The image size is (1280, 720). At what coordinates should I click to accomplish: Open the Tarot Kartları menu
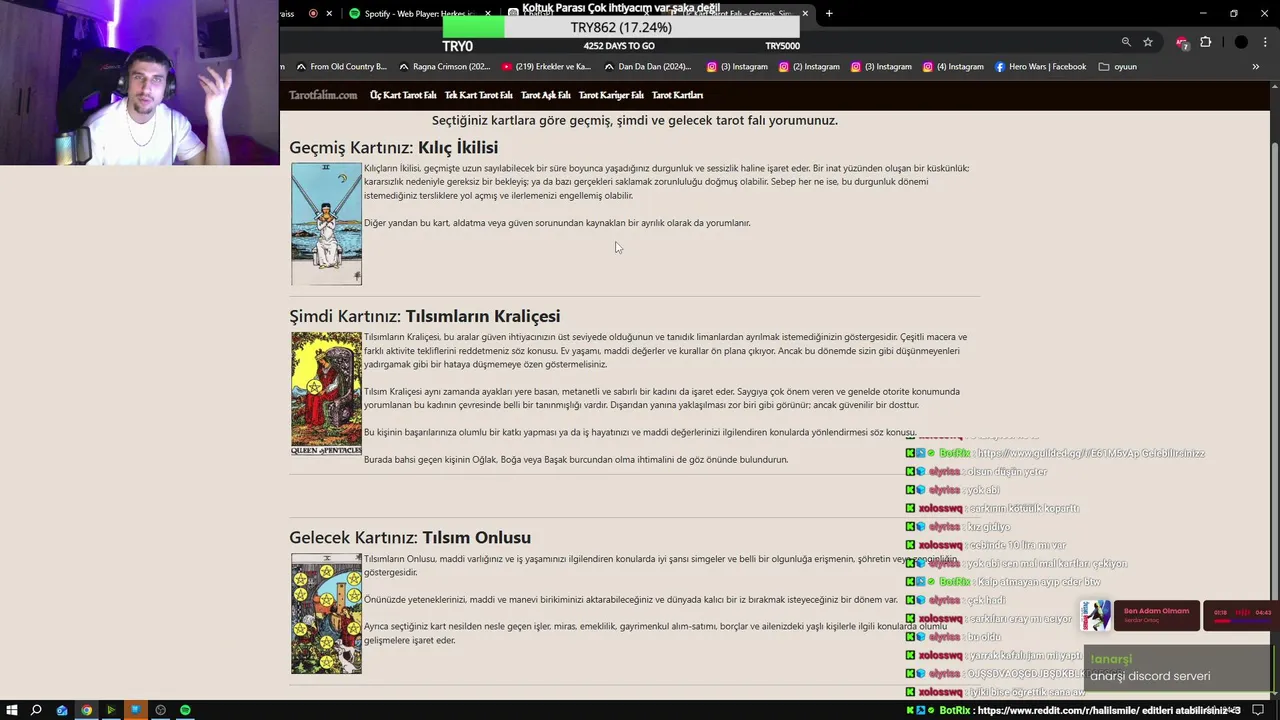pos(678,95)
